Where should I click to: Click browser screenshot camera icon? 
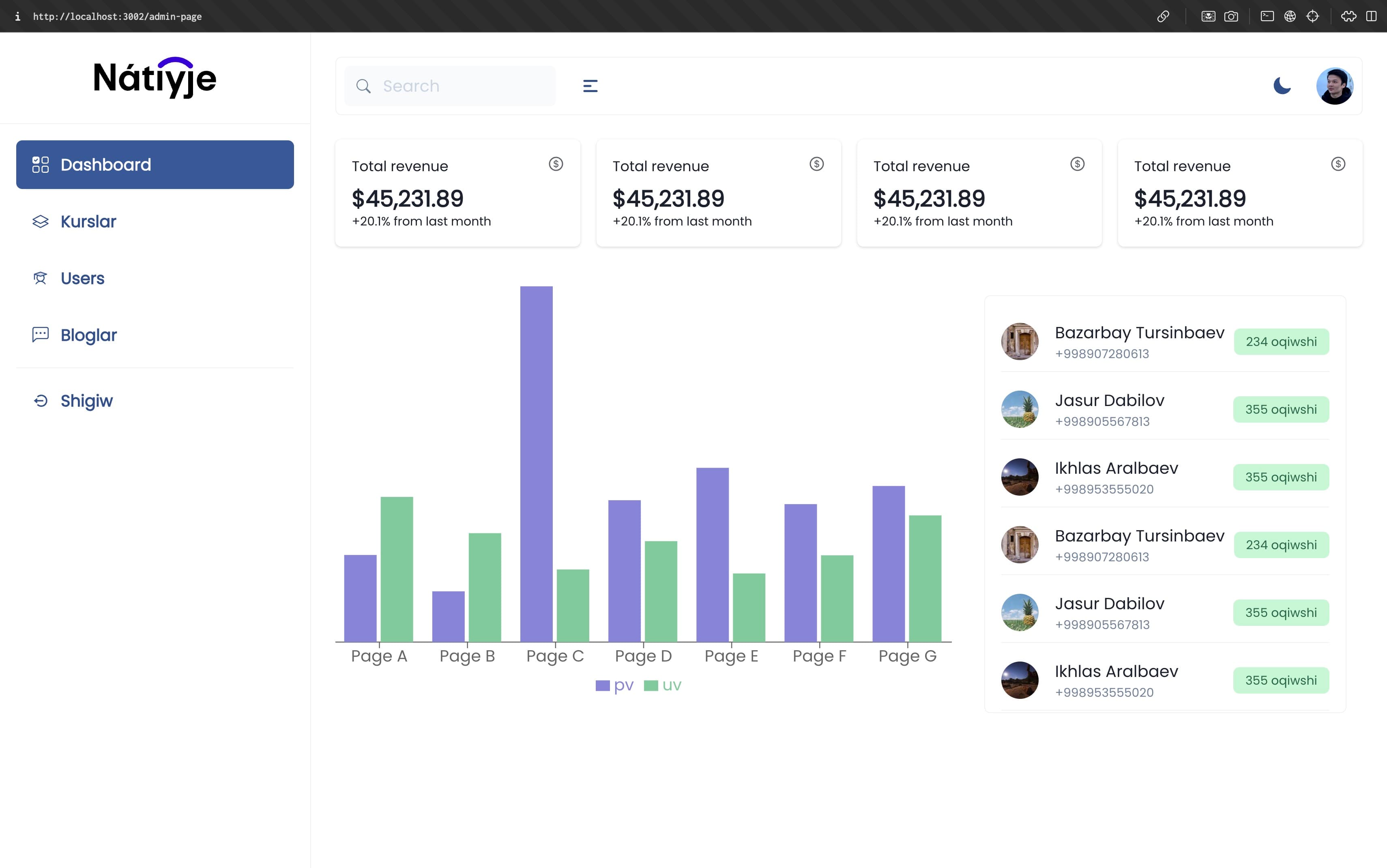click(1231, 16)
